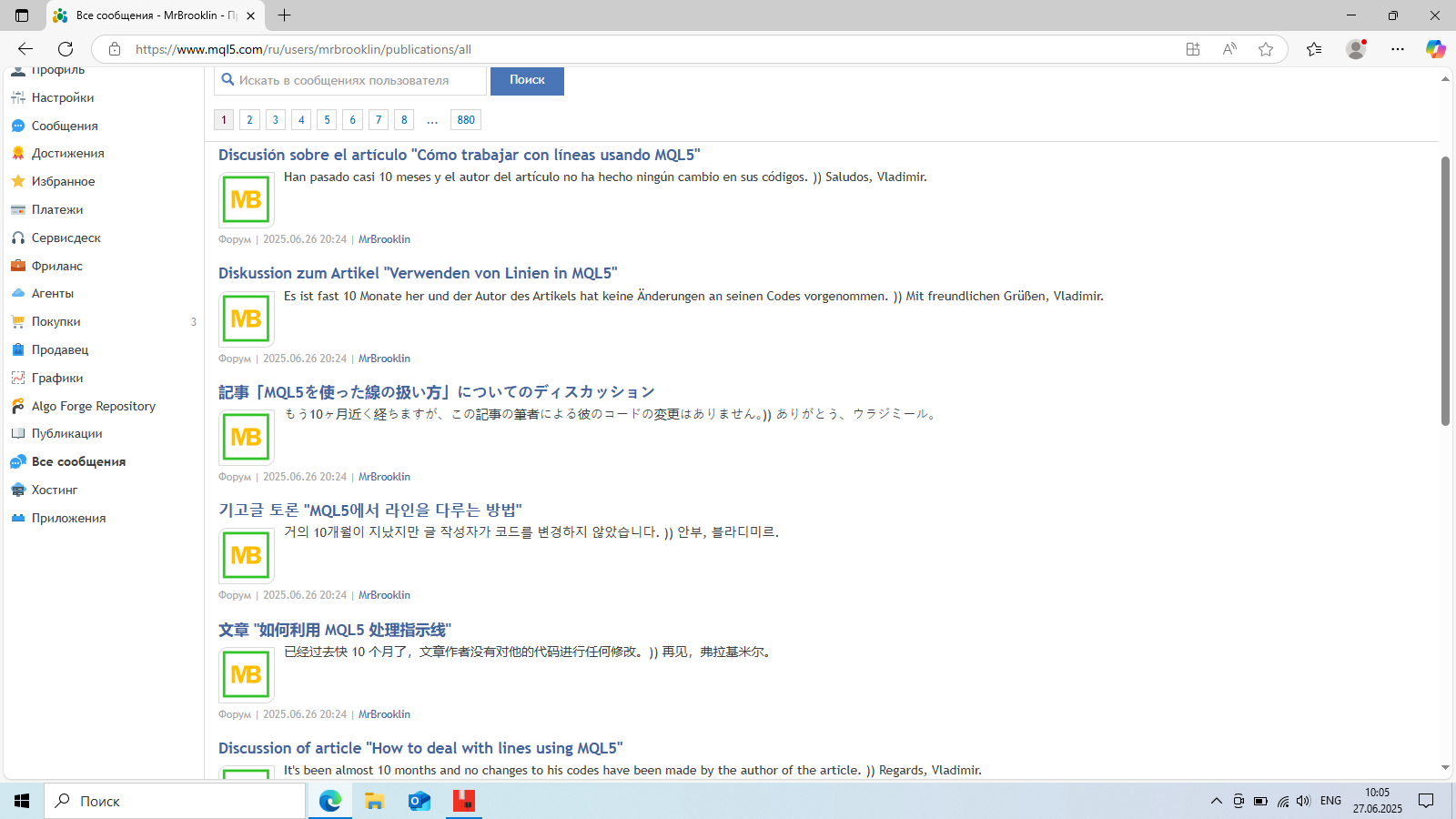Click MB avatar of the Spanish discussion post
The image size is (1456, 819).
click(x=247, y=199)
